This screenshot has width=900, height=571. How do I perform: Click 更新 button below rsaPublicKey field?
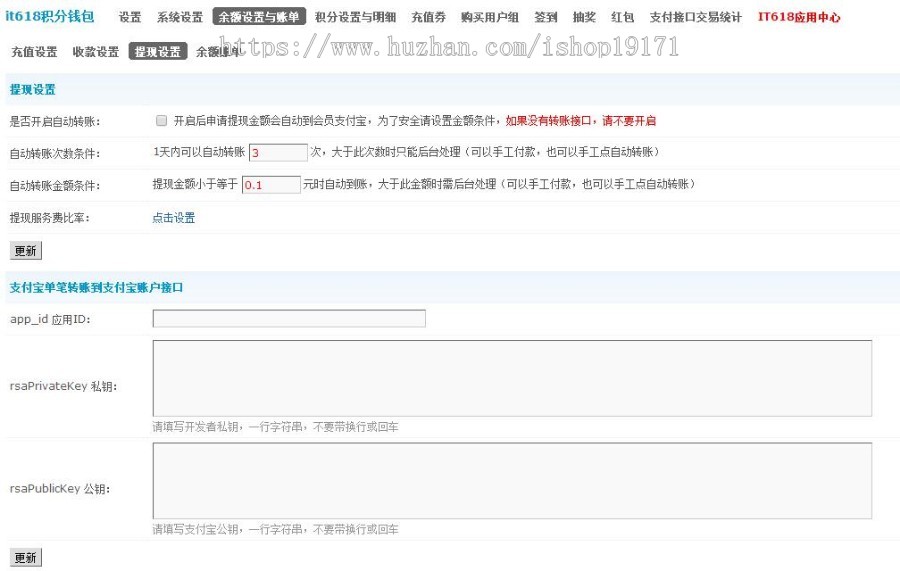[25, 557]
